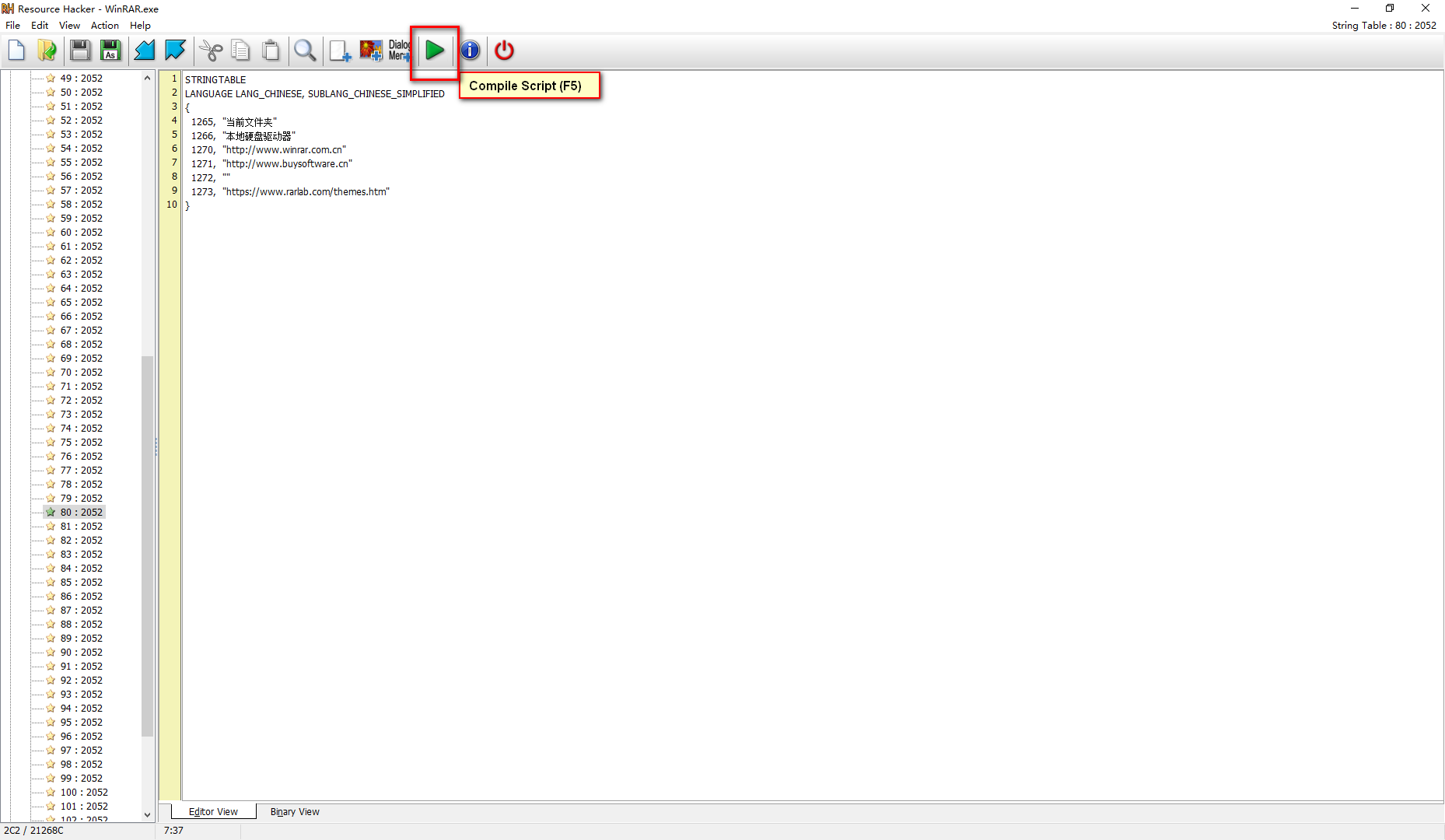Switch to the Binary View tab

coord(295,812)
